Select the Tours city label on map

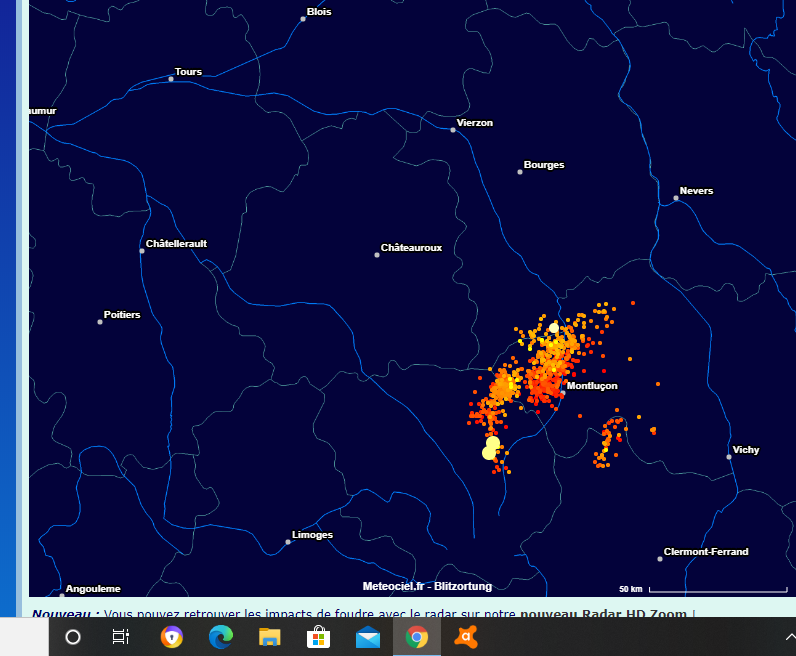click(188, 72)
